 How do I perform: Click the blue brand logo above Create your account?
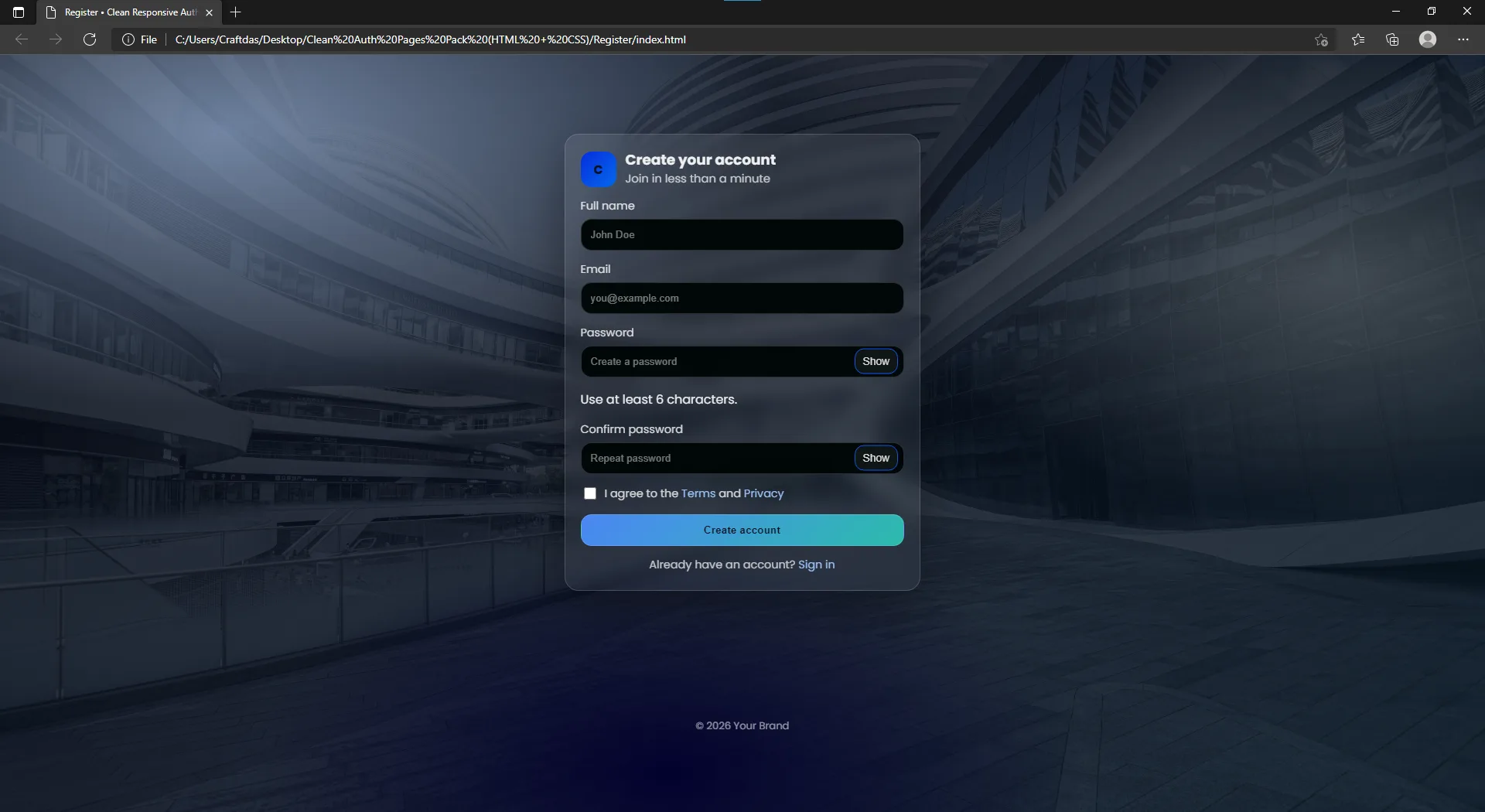coord(598,169)
